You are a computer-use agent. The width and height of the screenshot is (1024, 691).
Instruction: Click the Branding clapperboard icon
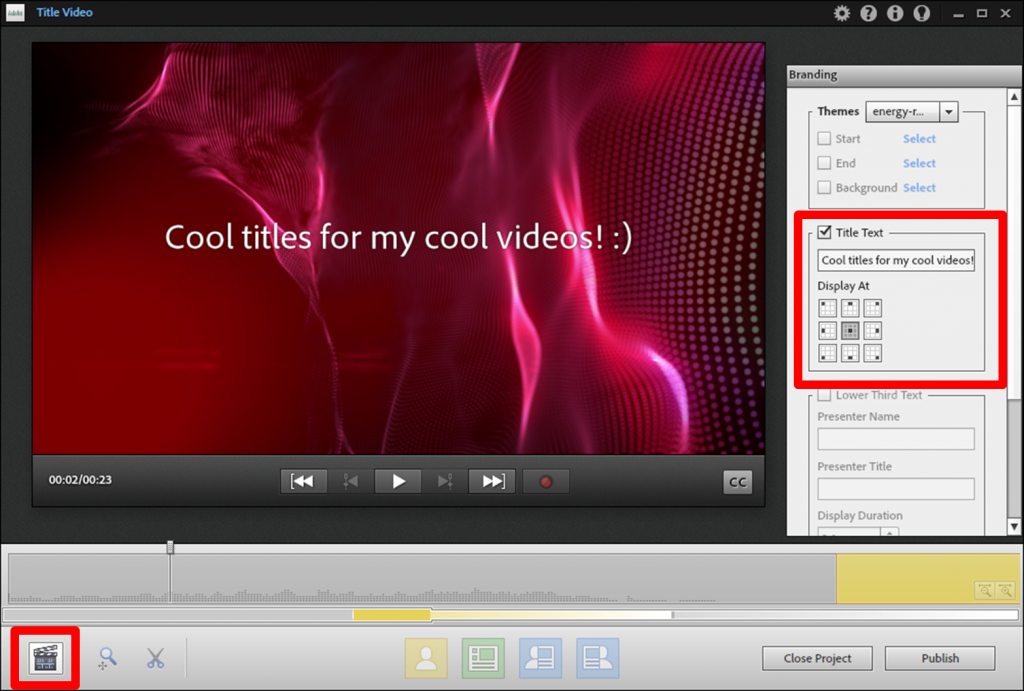(46, 657)
